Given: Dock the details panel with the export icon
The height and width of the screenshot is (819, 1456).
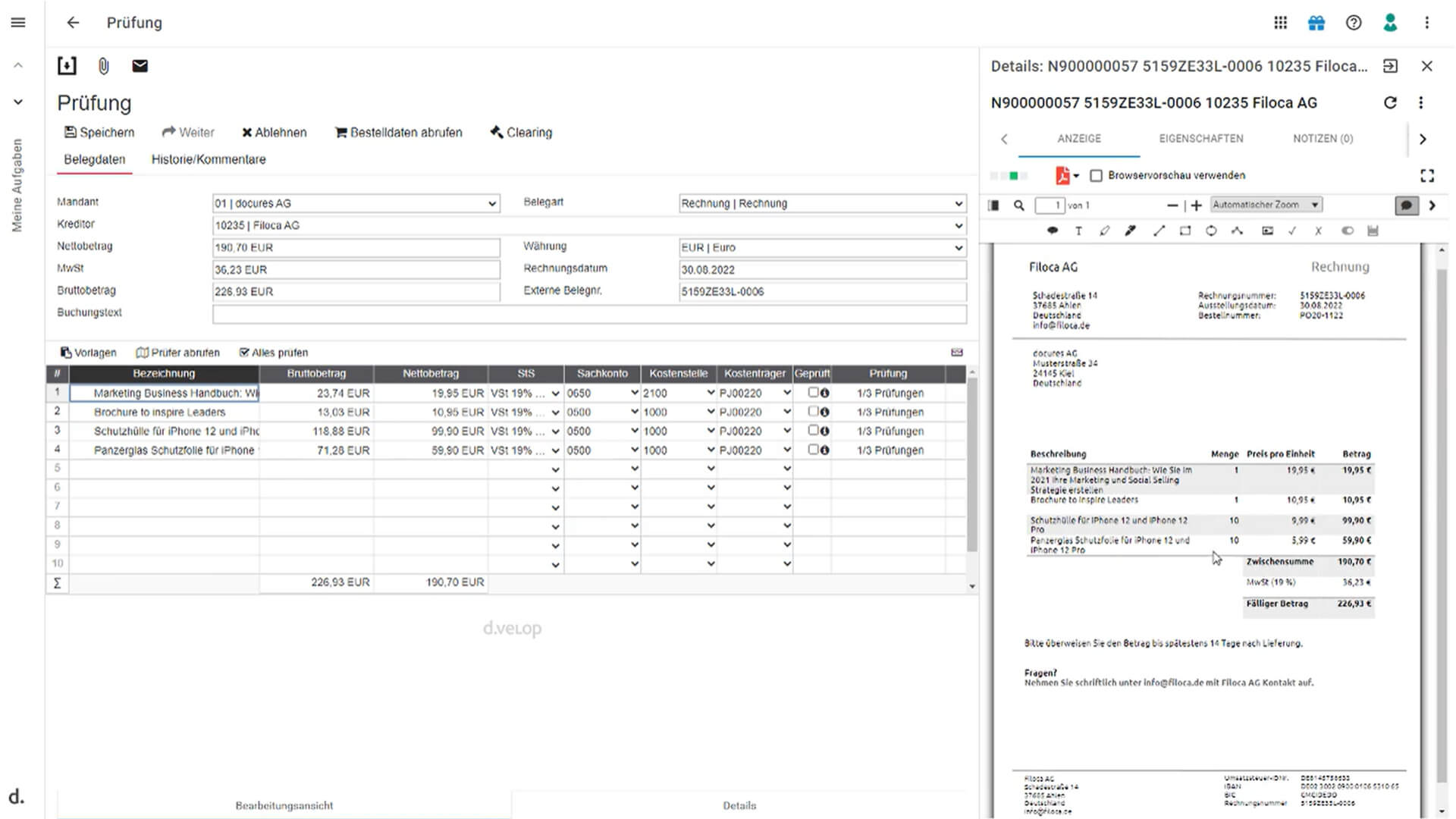Looking at the screenshot, I should (x=1390, y=66).
